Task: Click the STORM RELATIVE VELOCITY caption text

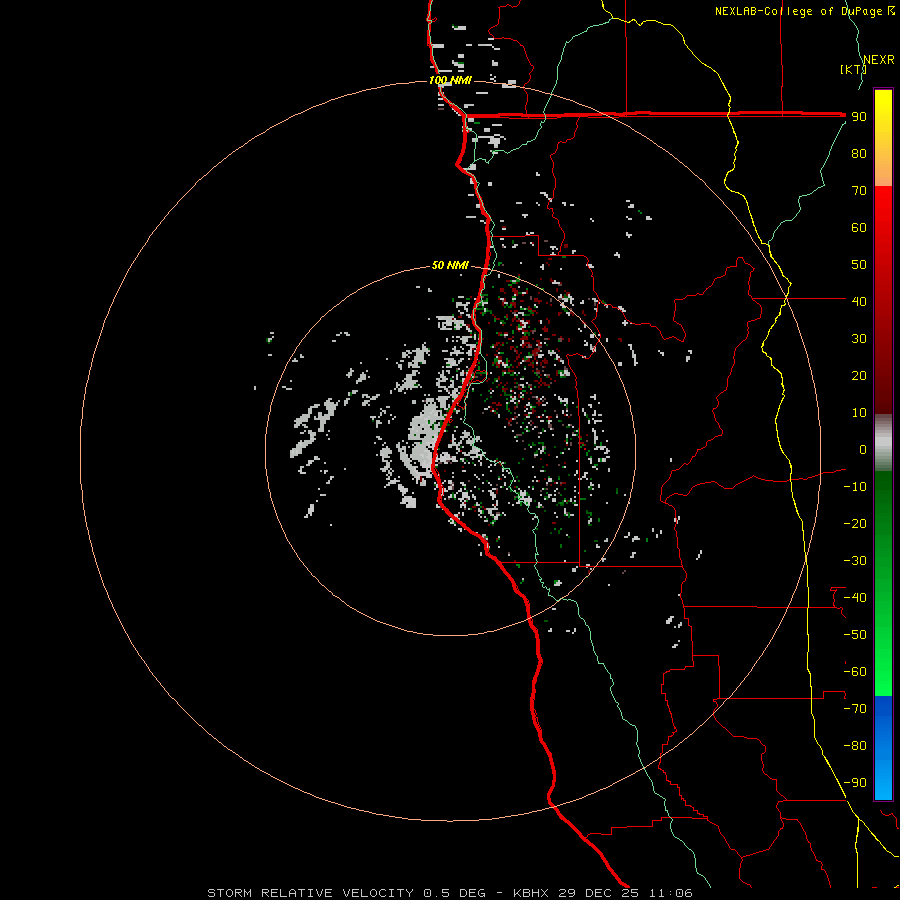Action: coord(311,893)
